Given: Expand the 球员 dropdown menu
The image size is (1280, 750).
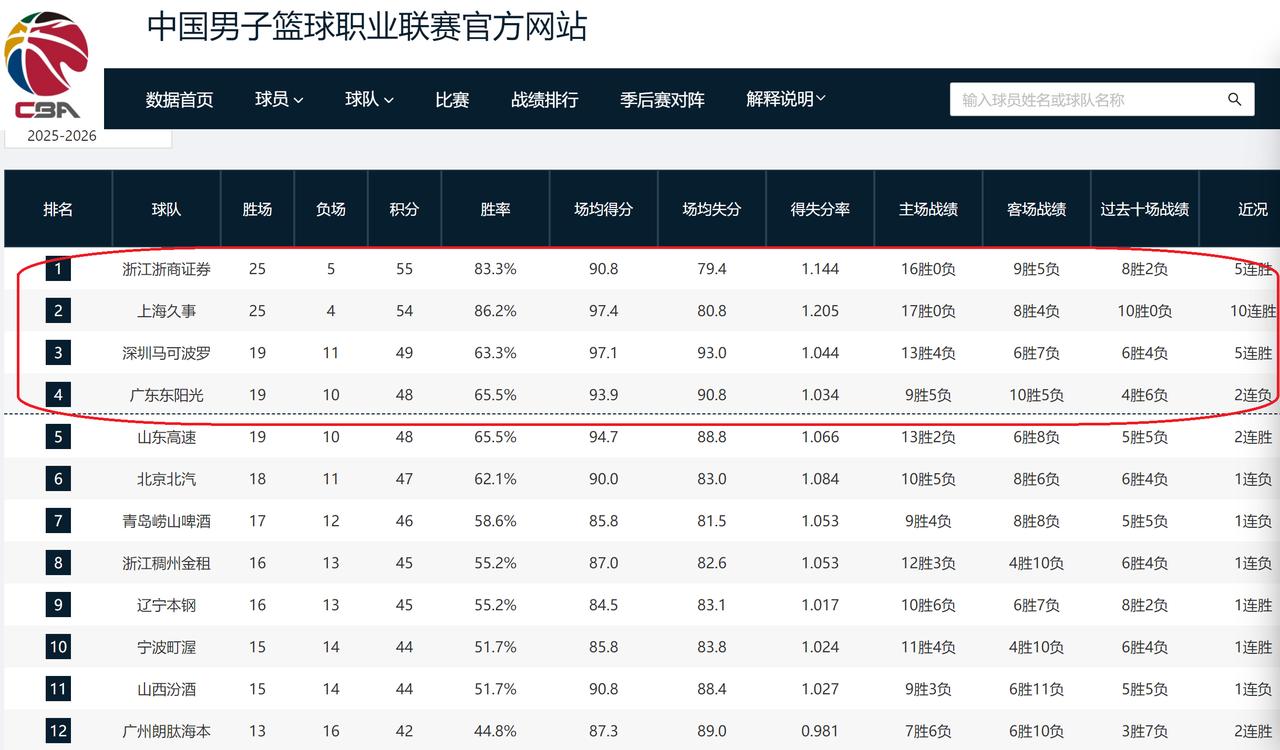Looking at the screenshot, I should coord(279,99).
